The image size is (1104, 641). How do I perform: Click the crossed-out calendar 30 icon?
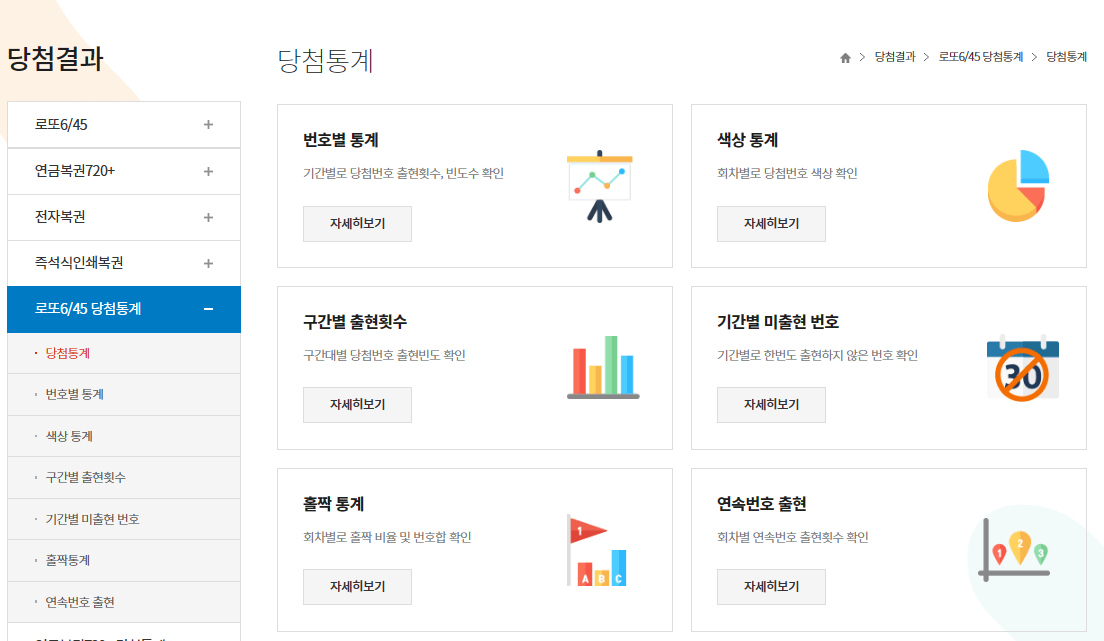tap(1022, 368)
